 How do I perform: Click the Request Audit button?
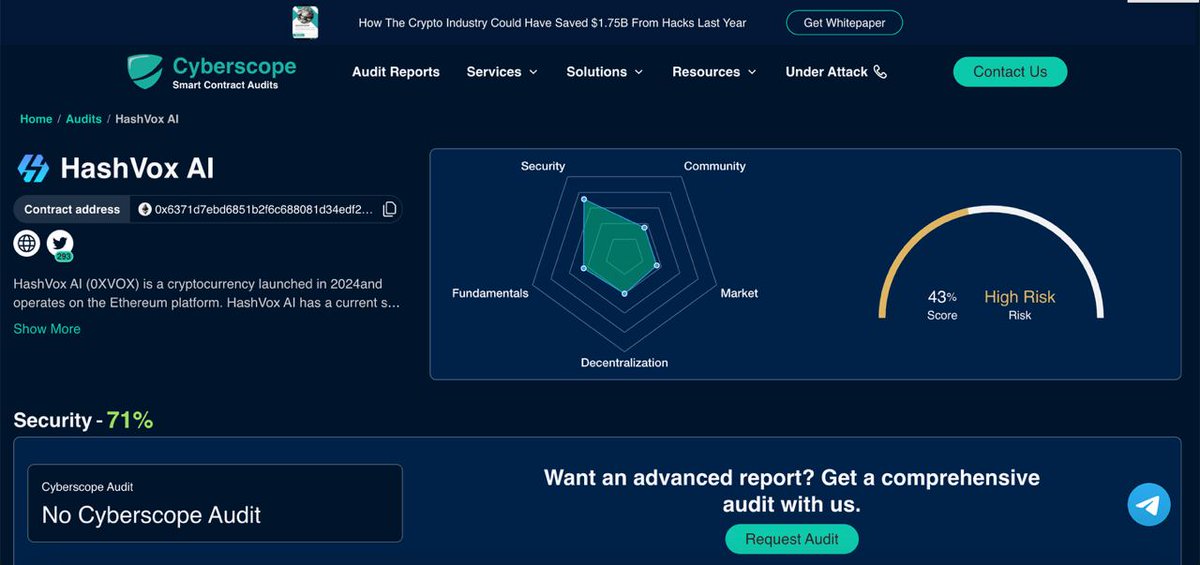(x=792, y=539)
